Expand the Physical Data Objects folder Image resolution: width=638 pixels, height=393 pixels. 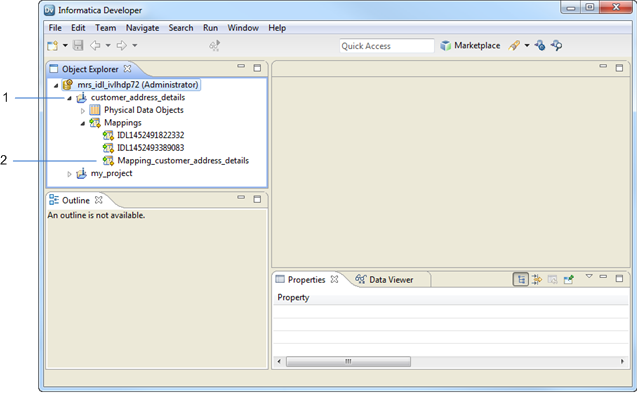click(x=83, y=111)
